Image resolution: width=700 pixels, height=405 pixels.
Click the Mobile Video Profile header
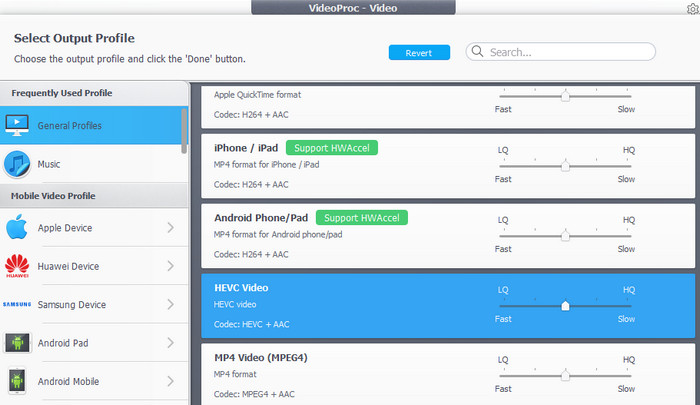coord(53,196)
